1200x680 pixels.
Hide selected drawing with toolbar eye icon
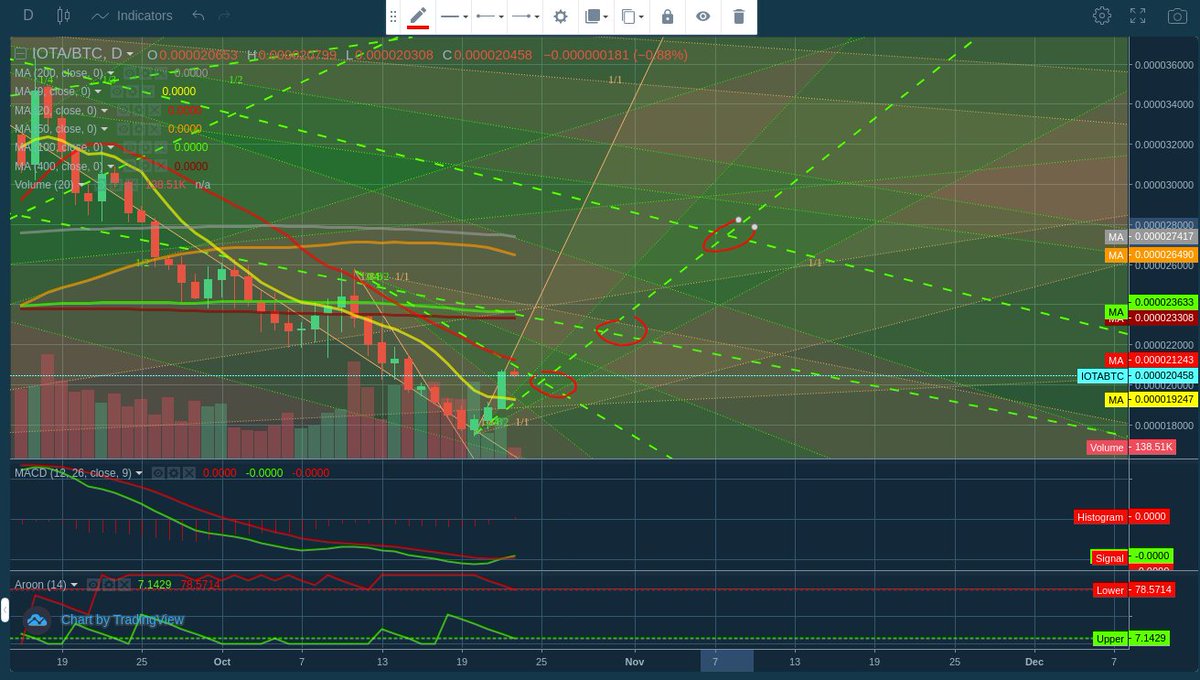coord(703,16)
